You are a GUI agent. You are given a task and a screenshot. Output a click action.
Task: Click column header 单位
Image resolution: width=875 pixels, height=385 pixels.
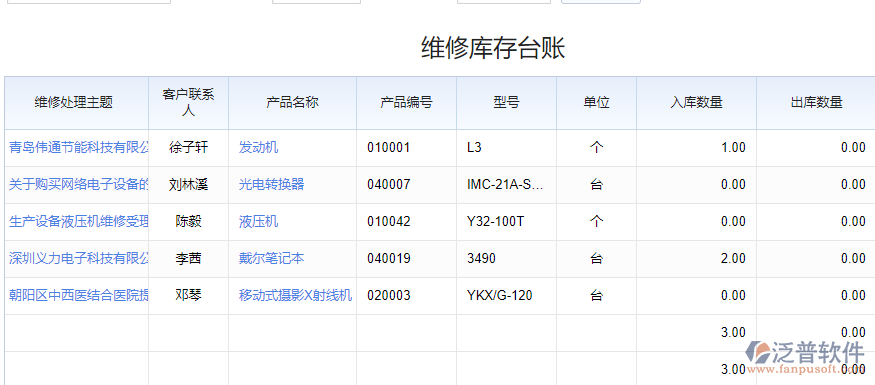[597, 103]
